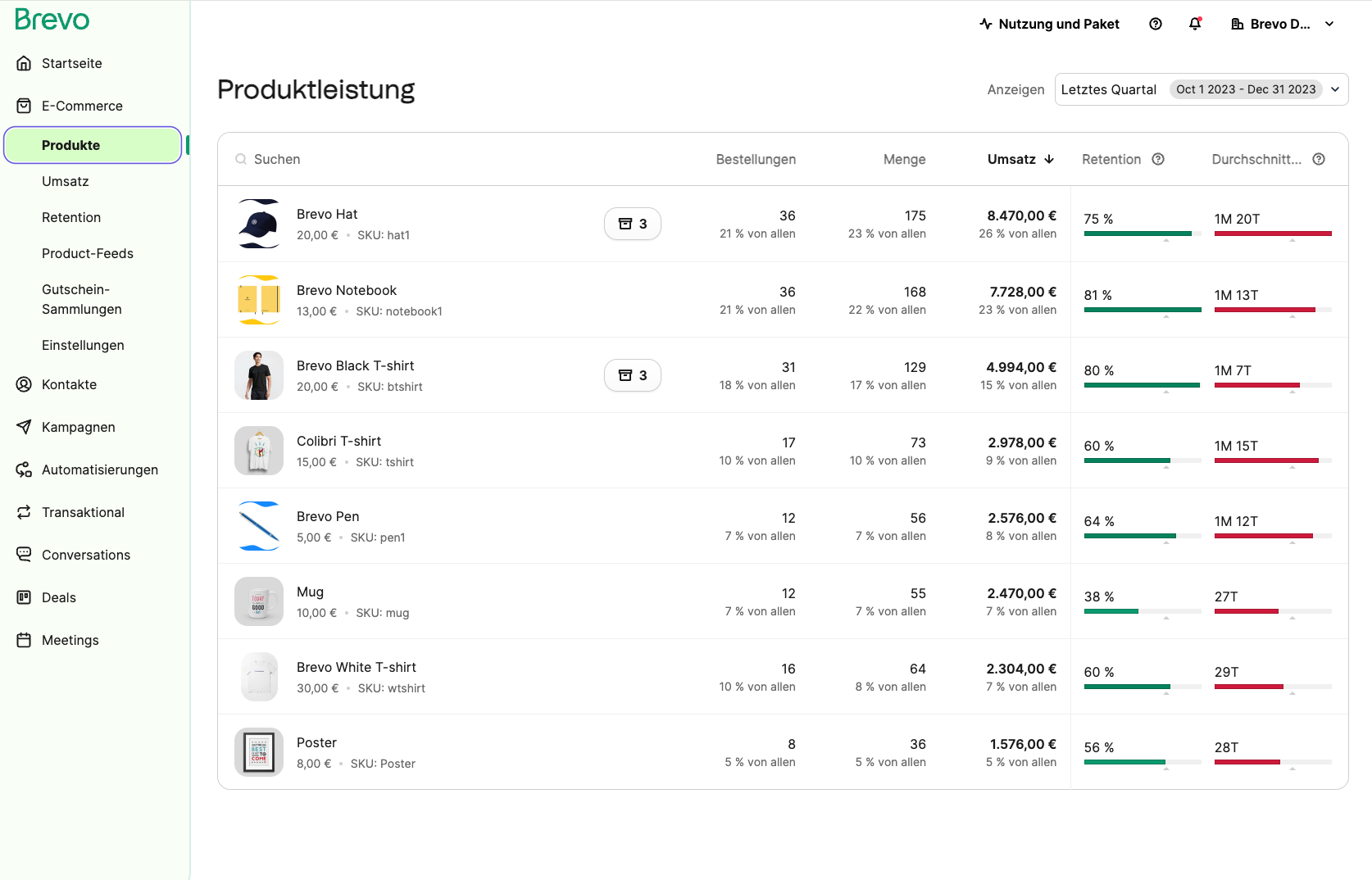This screenshot has width=1372, height=880.
Task: Click Brevo Notebook 81 % retention bar
Action: click(x=1143, y=310)
